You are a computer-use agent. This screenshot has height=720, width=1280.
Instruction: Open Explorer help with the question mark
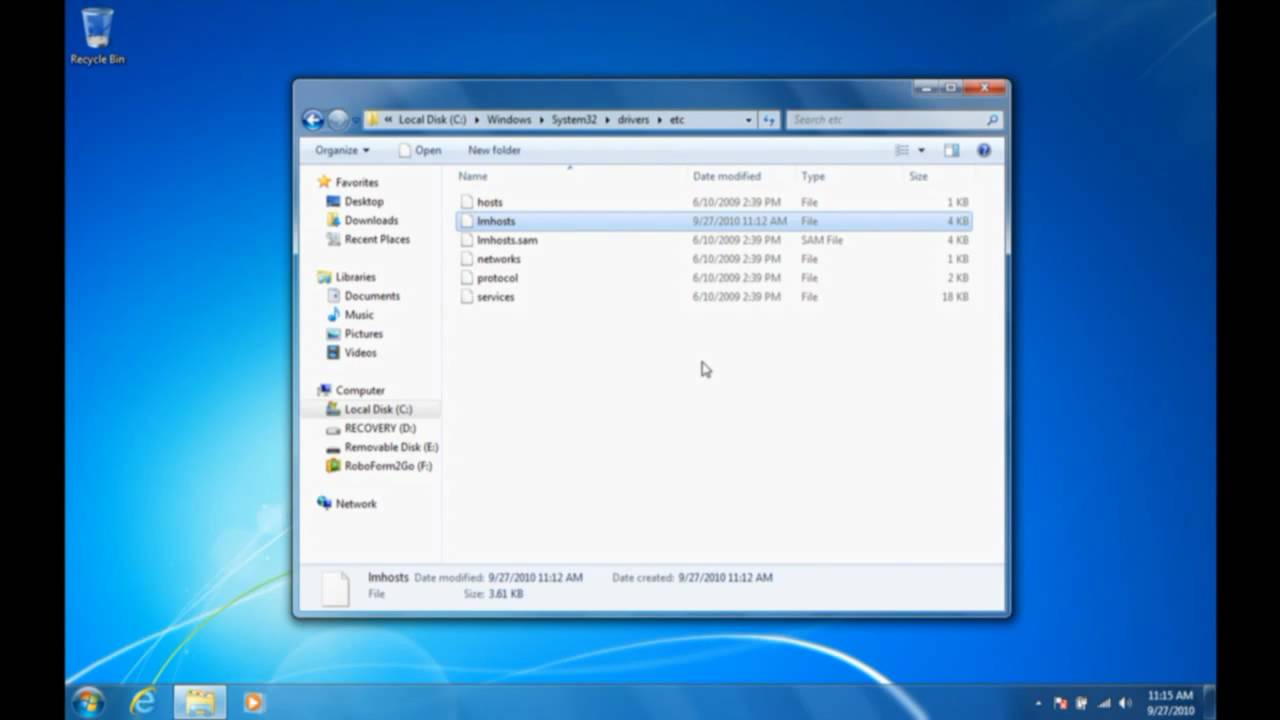pos(984,150)
